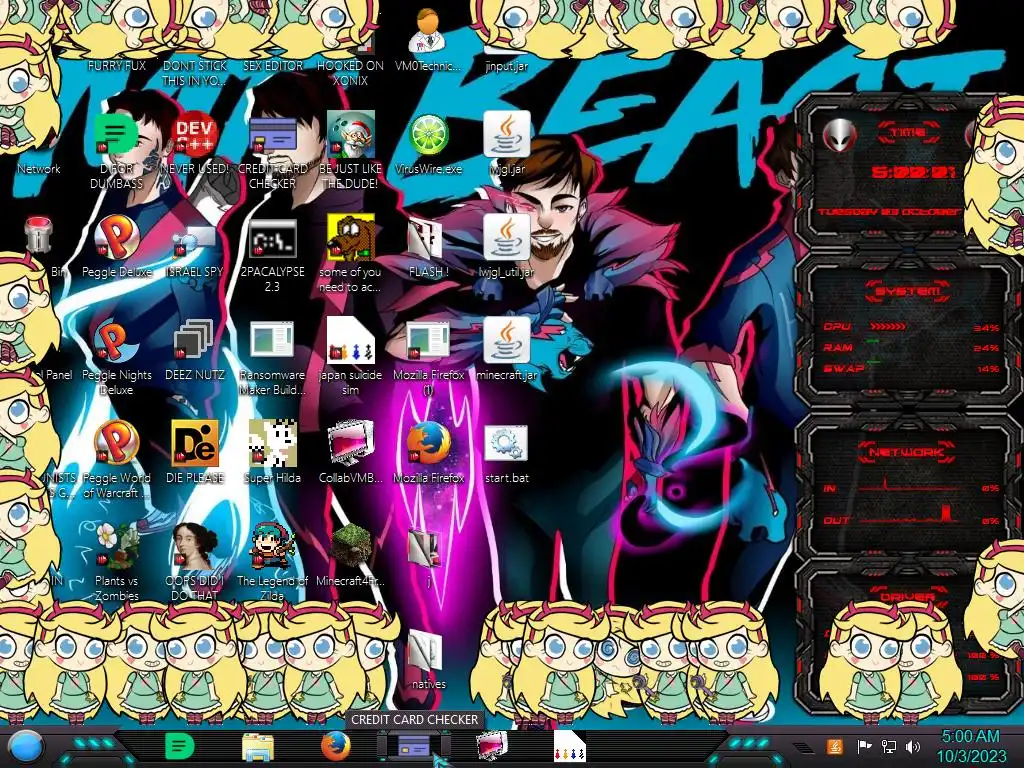Open the DEEZ NUTZ shortcut

coord(195,350)
